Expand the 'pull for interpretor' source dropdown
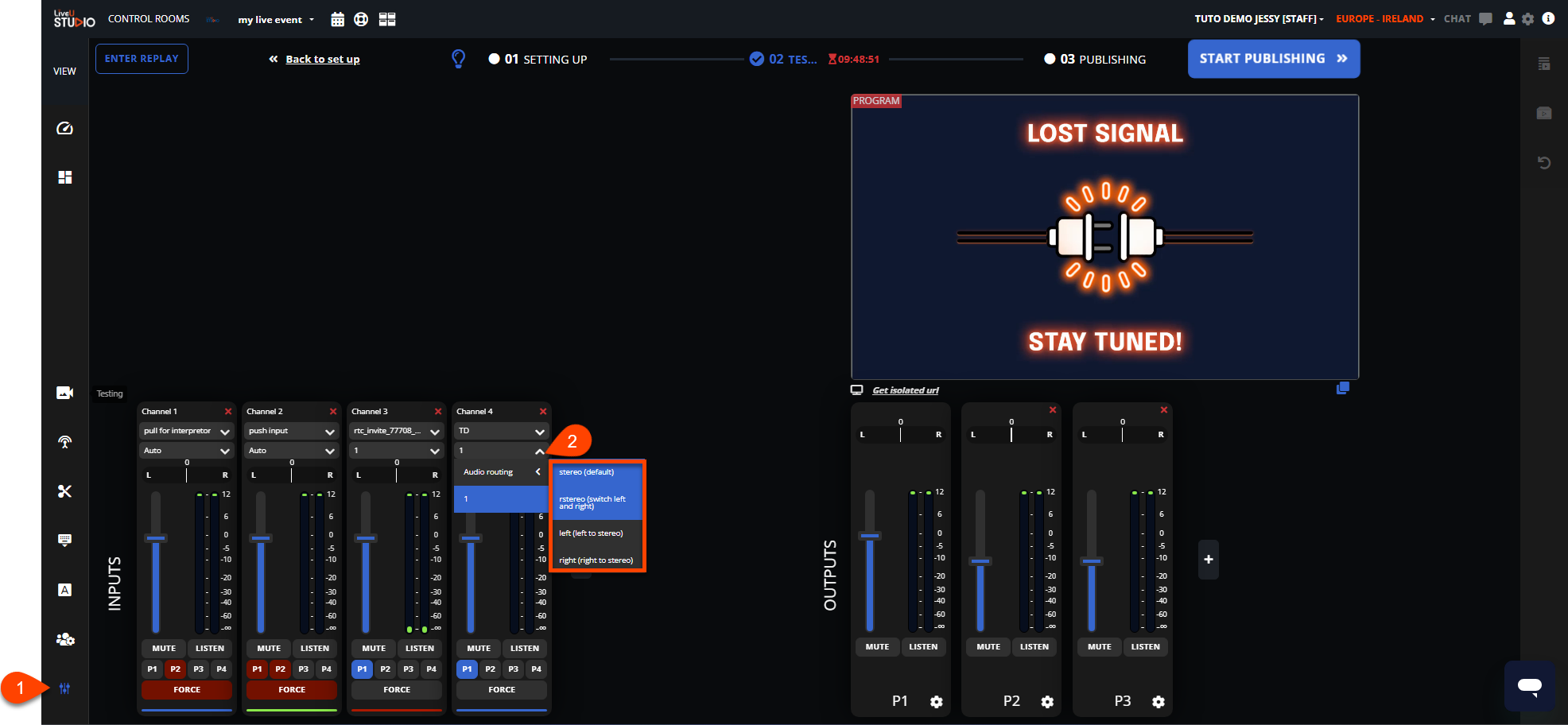The width and height of the screenshot is (1568, 725). point(186,431)
